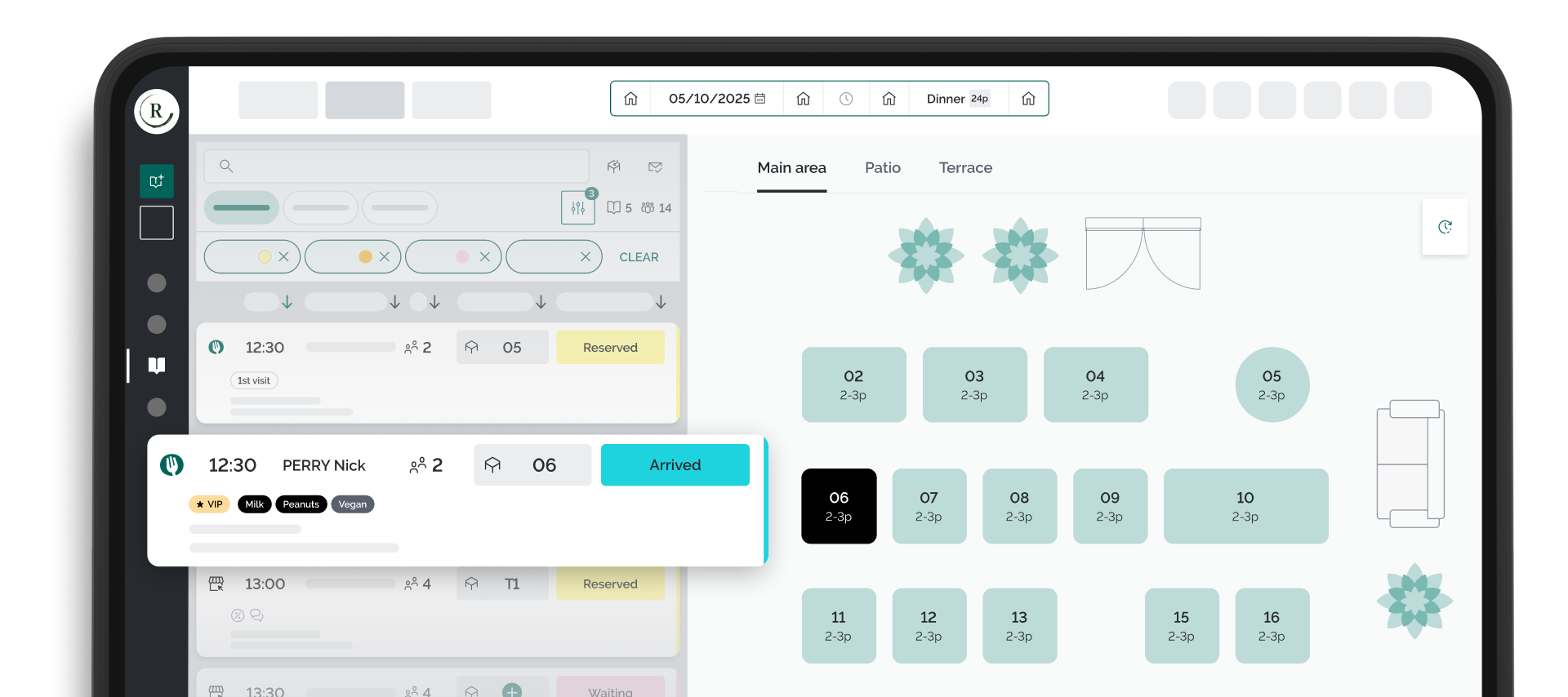1568x697 pixels.
Task: Open the reservation book sidebar icon
Action: pyautogui.click(x=157, y=365)
